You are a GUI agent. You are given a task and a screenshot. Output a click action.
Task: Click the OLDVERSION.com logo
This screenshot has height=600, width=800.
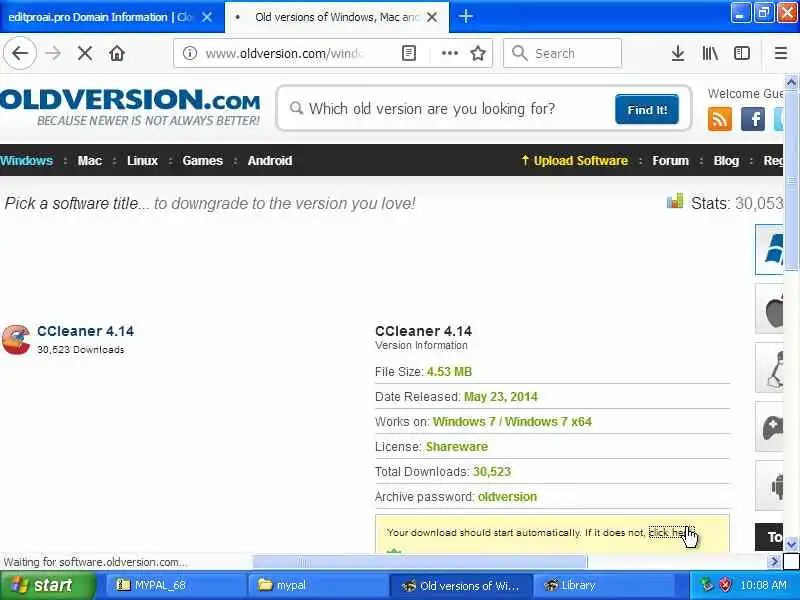click(x=130, y=107)
